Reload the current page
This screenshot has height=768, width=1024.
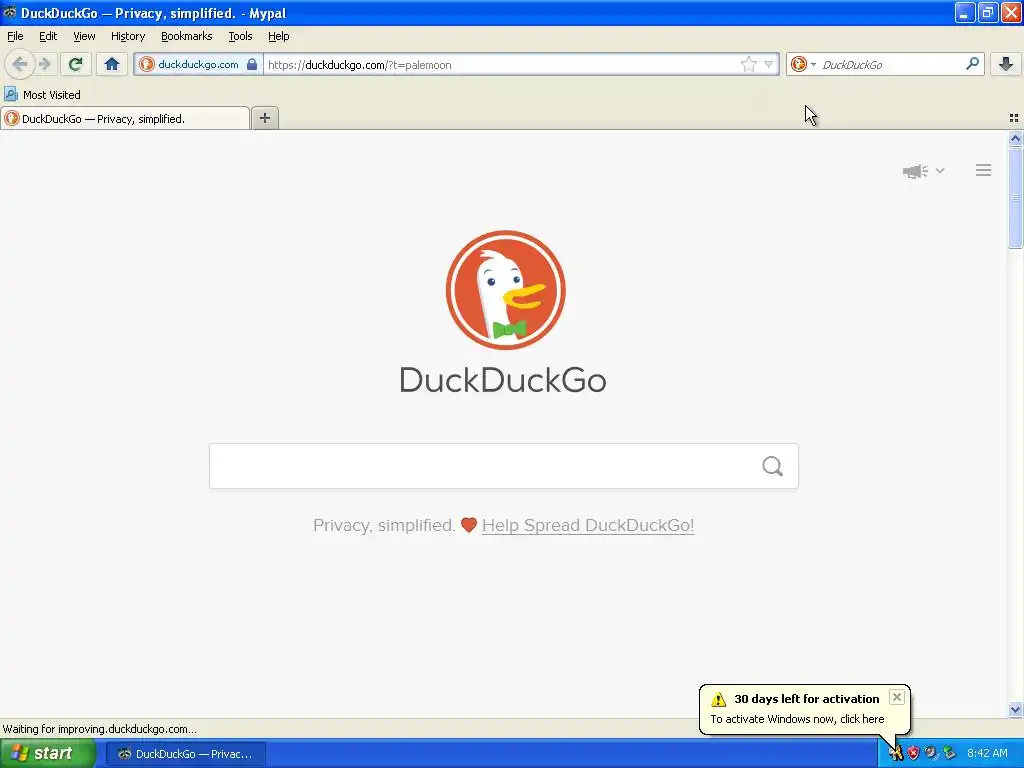75,64
